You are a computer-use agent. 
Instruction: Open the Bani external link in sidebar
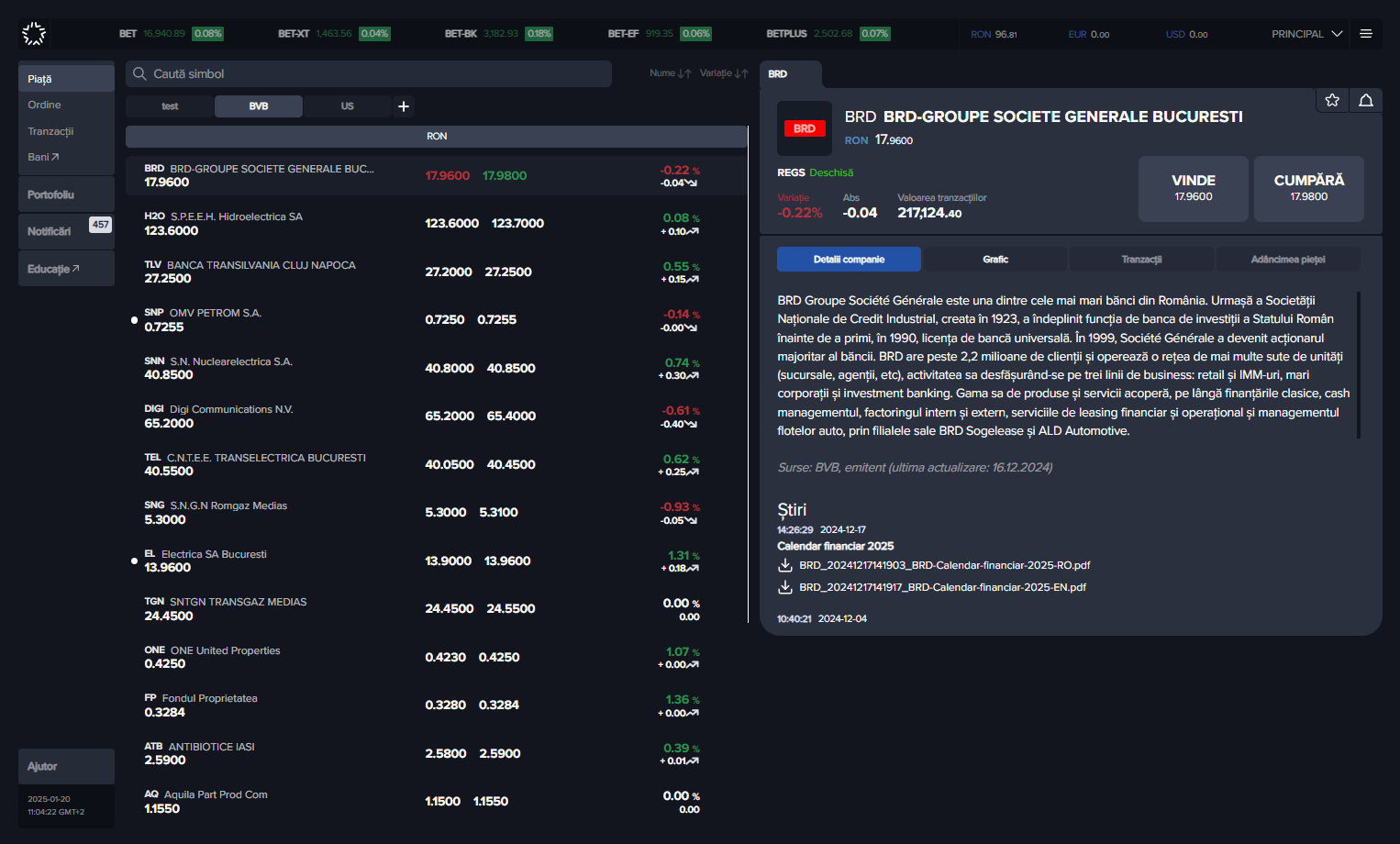pyautogui.click(x=43, y=157)
